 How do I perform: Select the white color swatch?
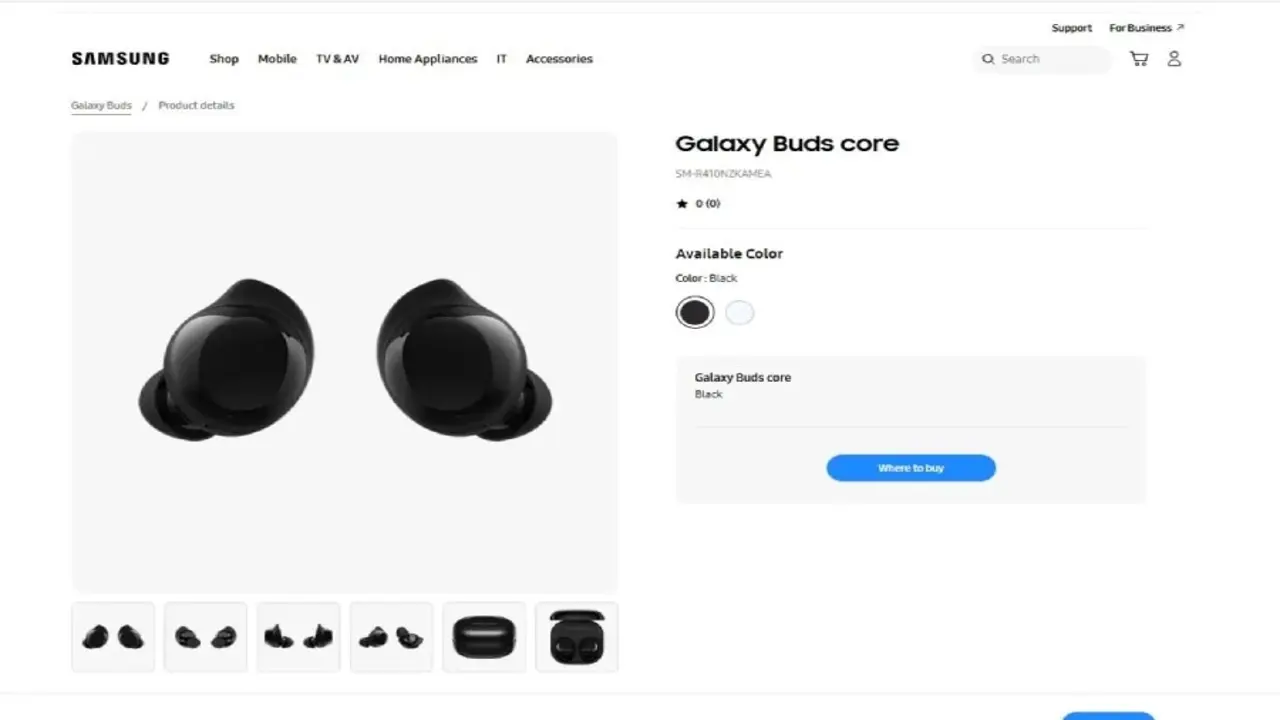pos(740,313)
